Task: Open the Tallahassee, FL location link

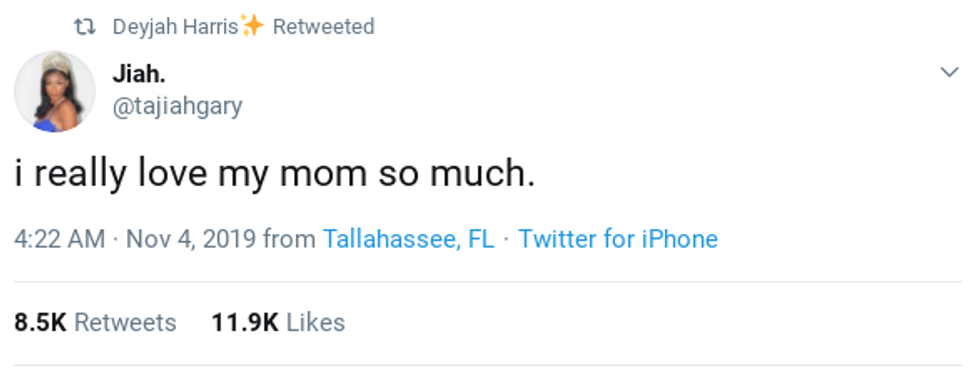Action: (408, 239)
